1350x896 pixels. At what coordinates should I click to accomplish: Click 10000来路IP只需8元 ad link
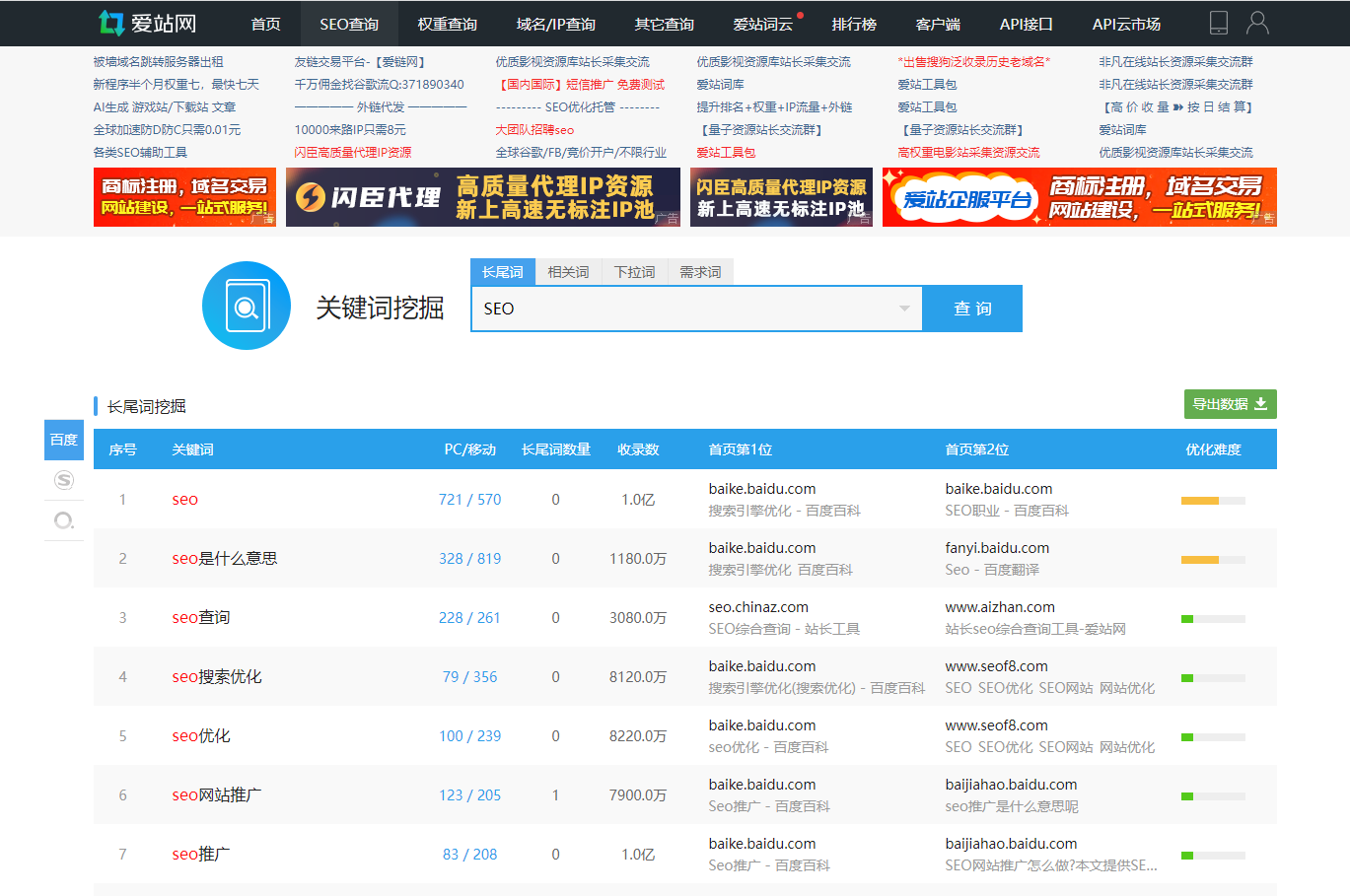point(350,130)
